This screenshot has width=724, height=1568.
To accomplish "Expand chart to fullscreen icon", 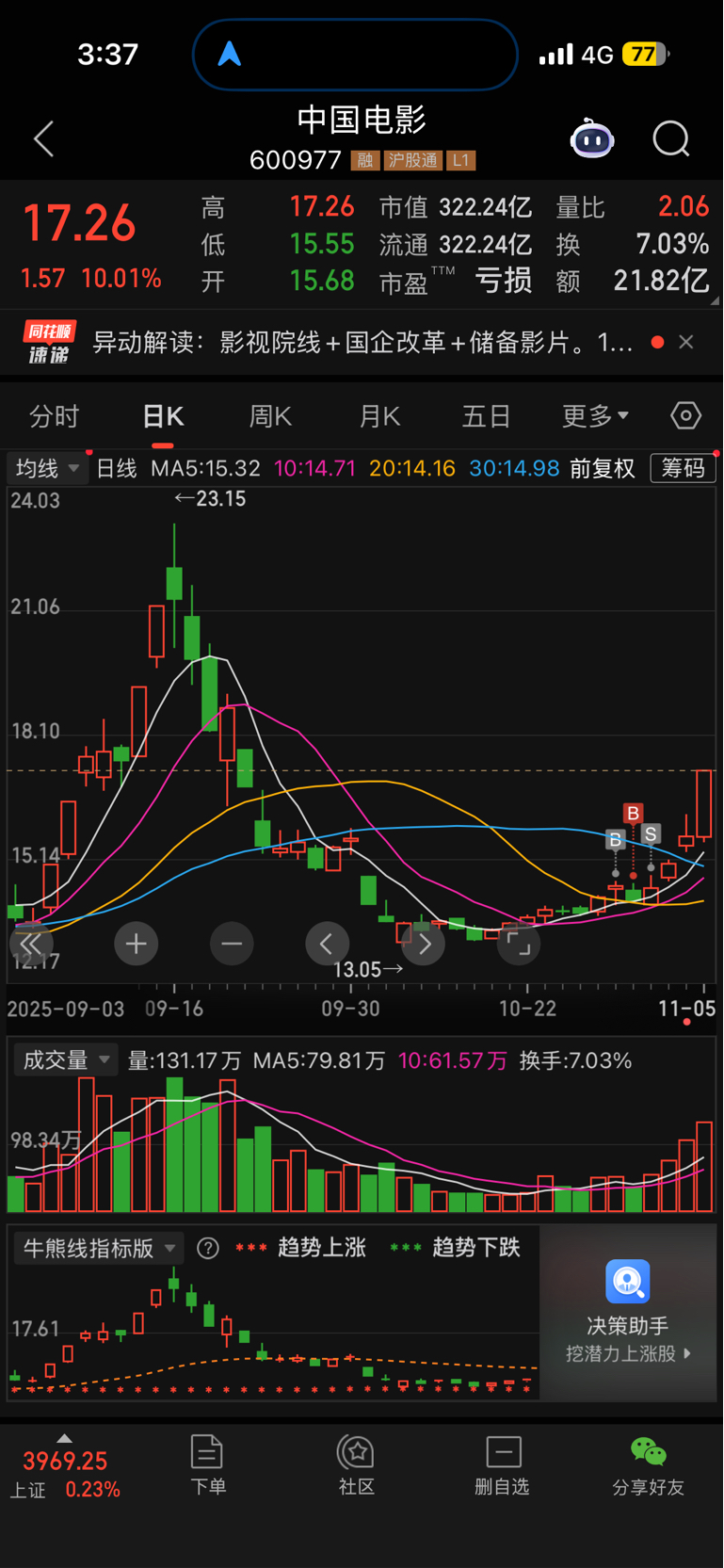I will point(519,944).
